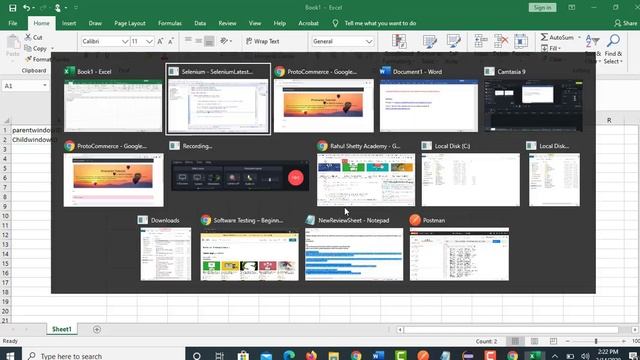Open Firefox from the taskbar
Screen dimensions: 640x360
point(311,356)
